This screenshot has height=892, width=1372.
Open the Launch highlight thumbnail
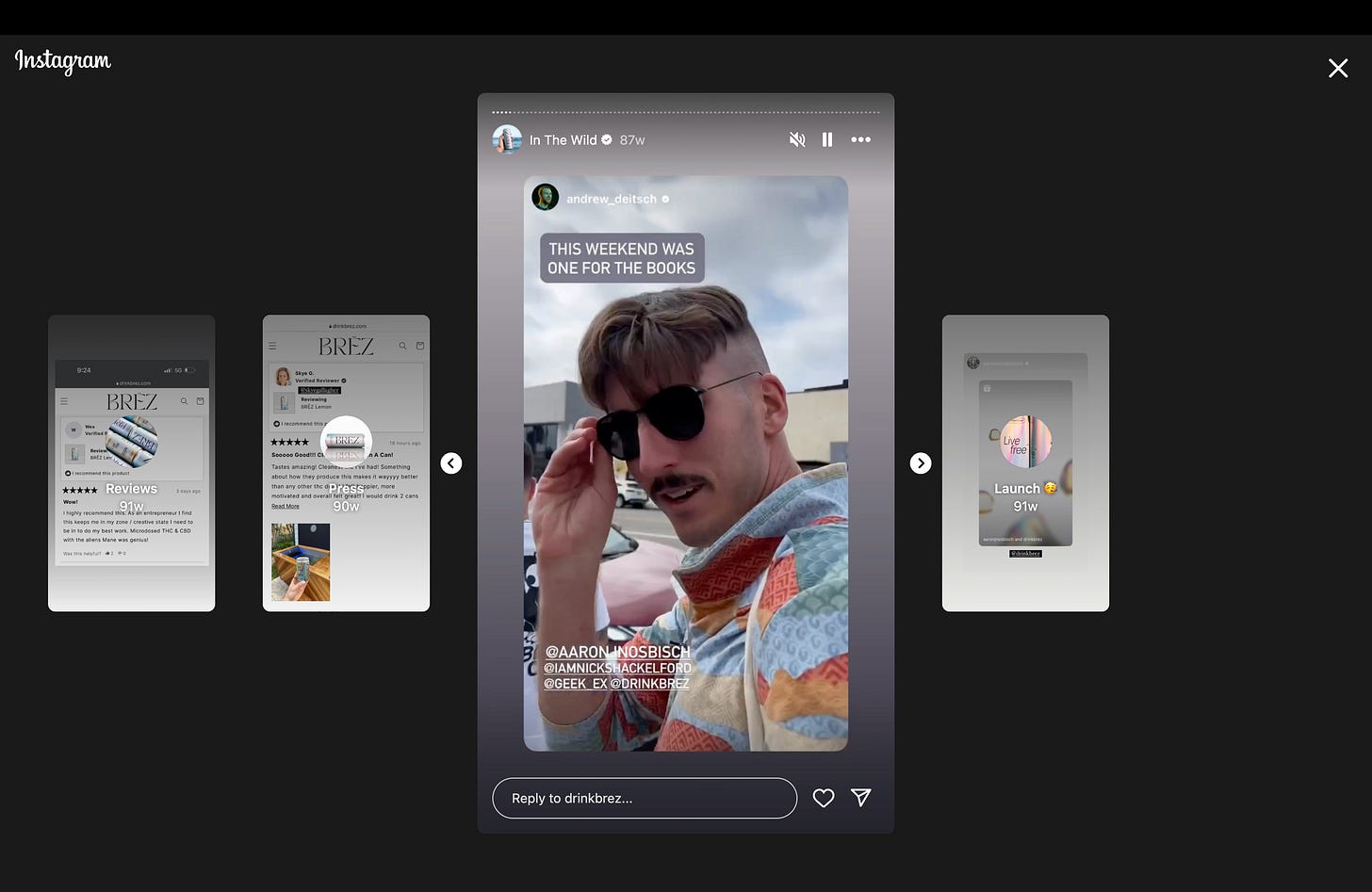pos(1025,463)
